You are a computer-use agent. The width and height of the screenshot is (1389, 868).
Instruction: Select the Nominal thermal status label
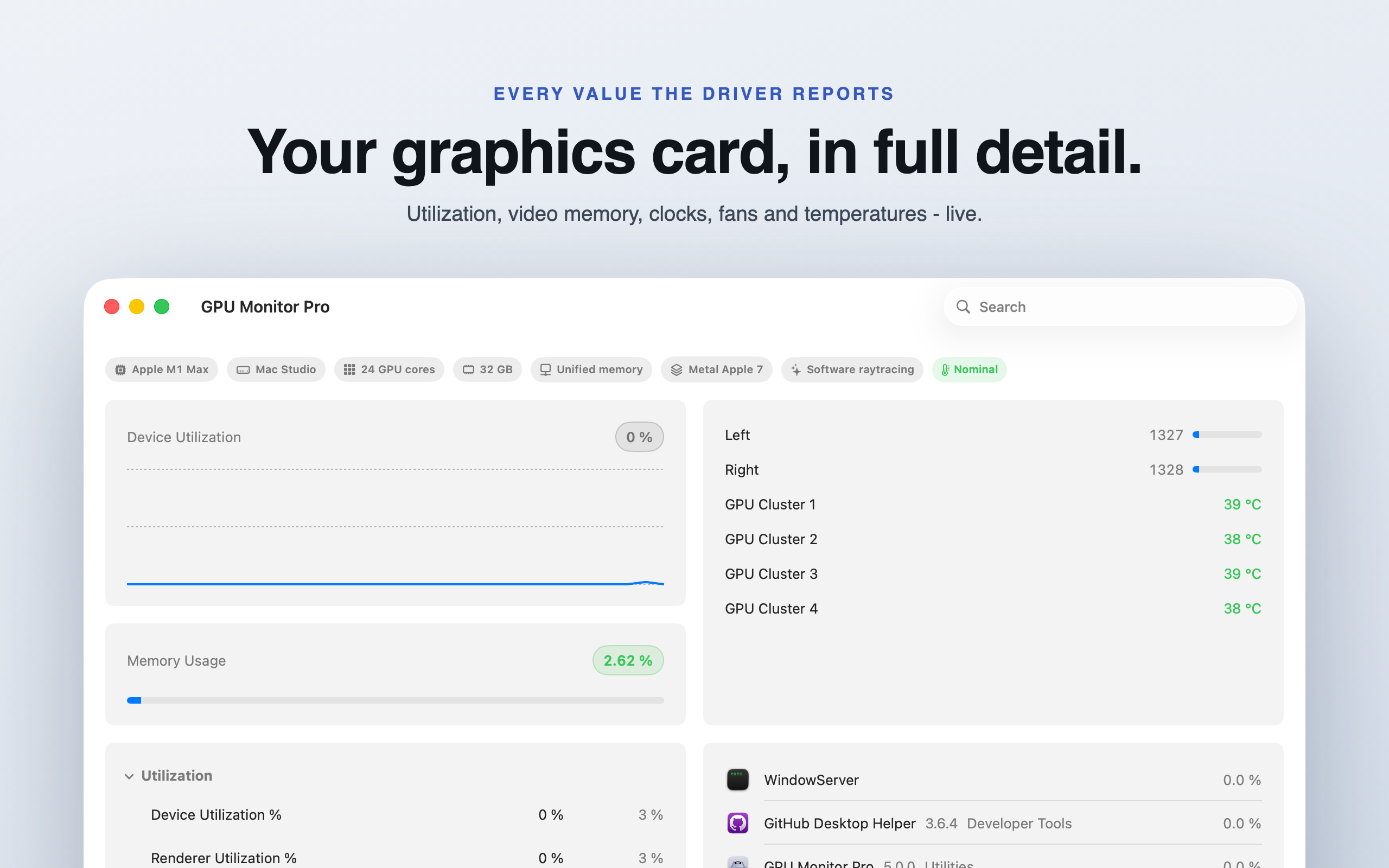(x=976, y=369)
